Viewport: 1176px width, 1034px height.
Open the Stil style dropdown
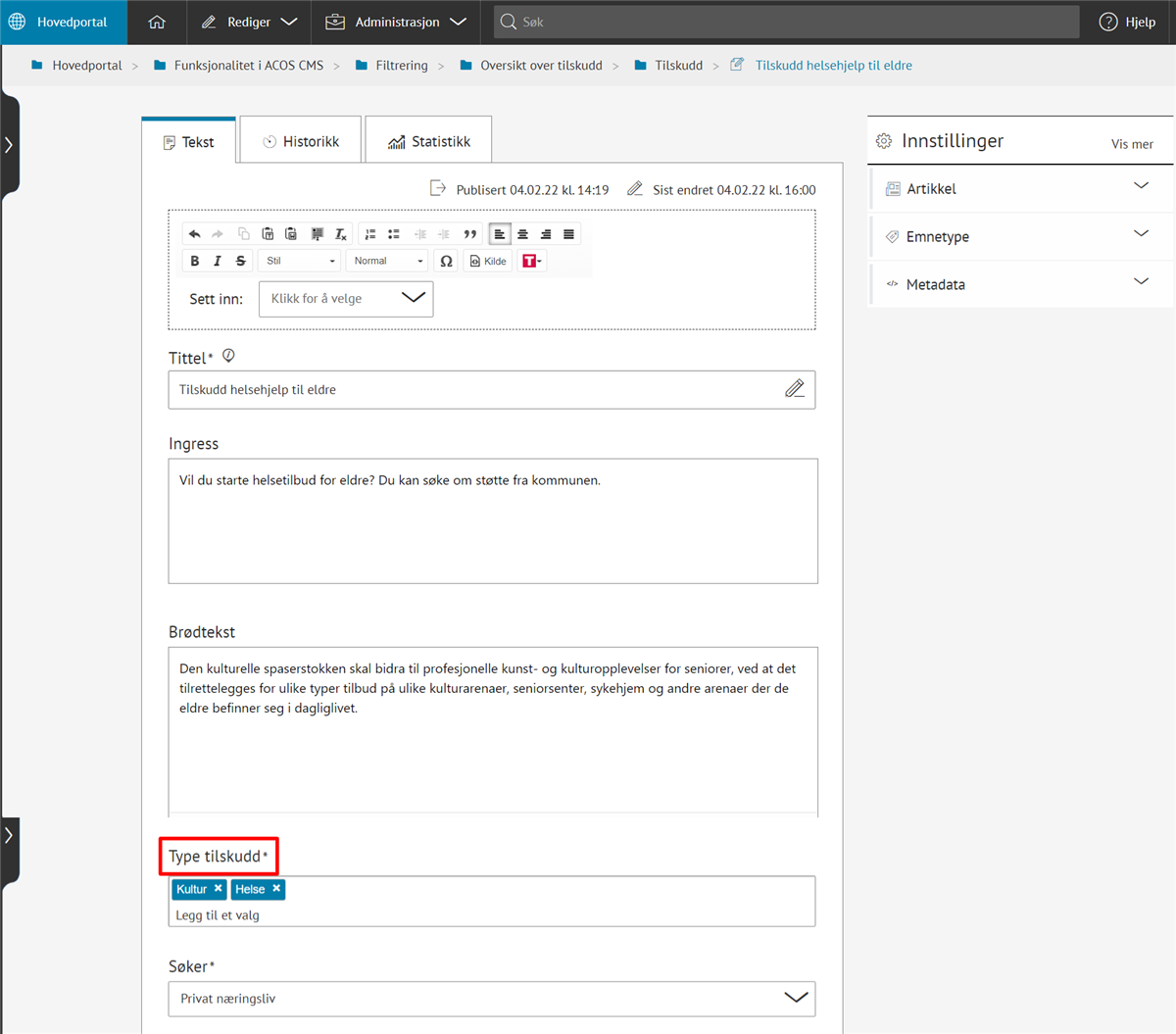point(300,261)
